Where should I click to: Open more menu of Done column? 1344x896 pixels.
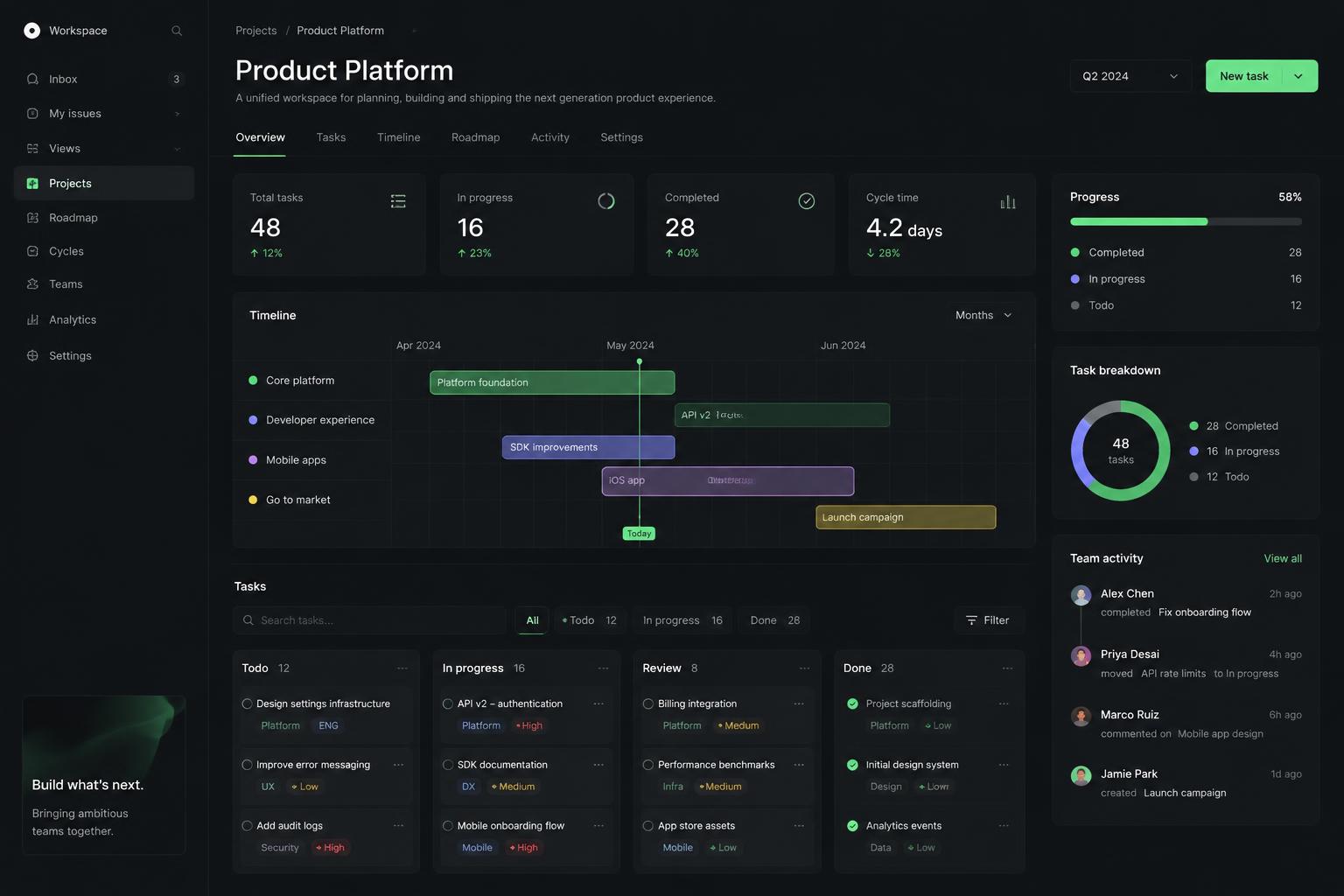[1007, 668]
